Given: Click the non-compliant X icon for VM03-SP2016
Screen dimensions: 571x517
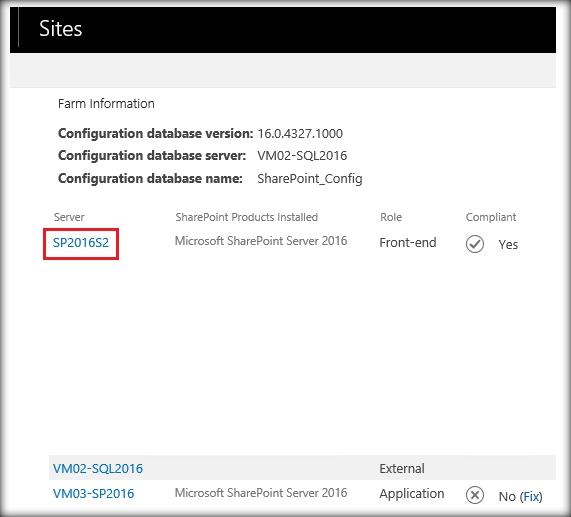Looking at the screenshot, I should pyautogui.click(x=475, y=495).
